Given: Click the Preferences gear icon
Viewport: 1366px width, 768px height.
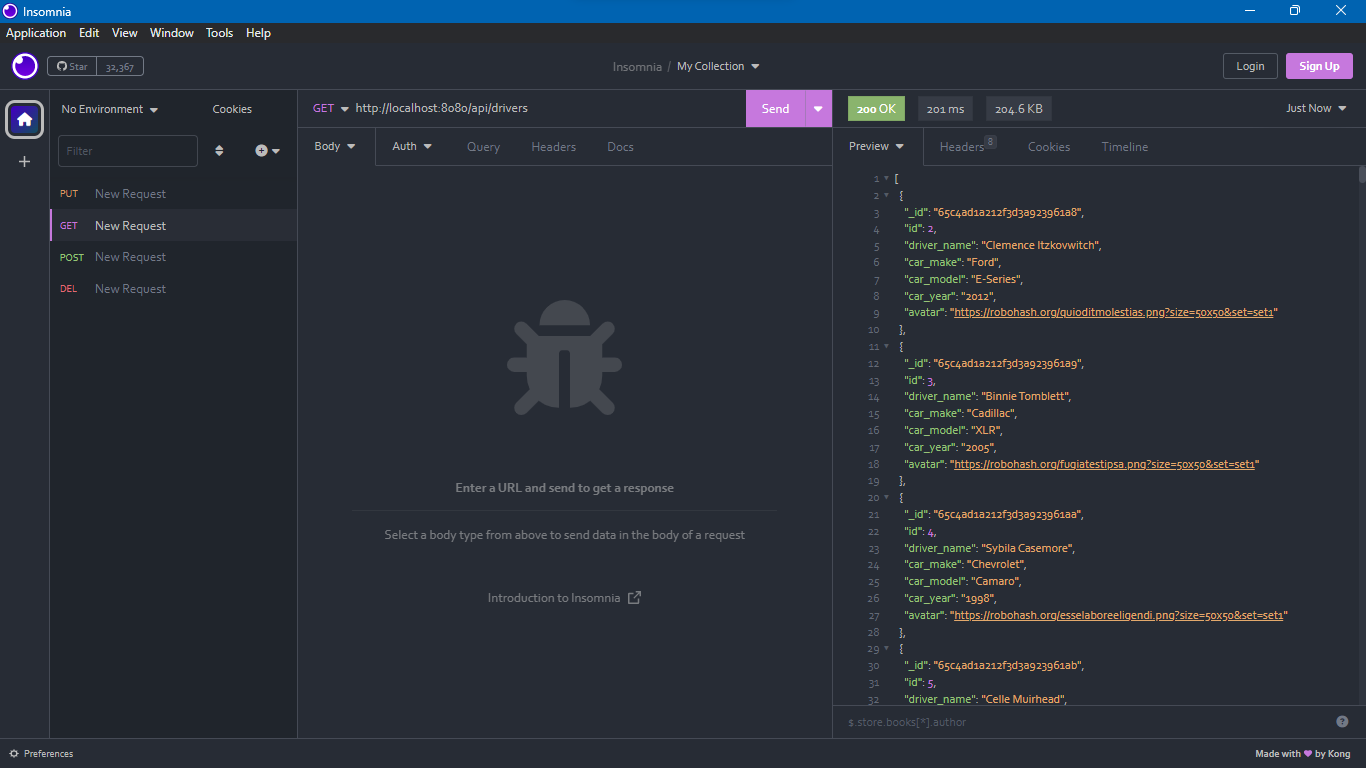Looking at the screenshot, I should point(14,754).
